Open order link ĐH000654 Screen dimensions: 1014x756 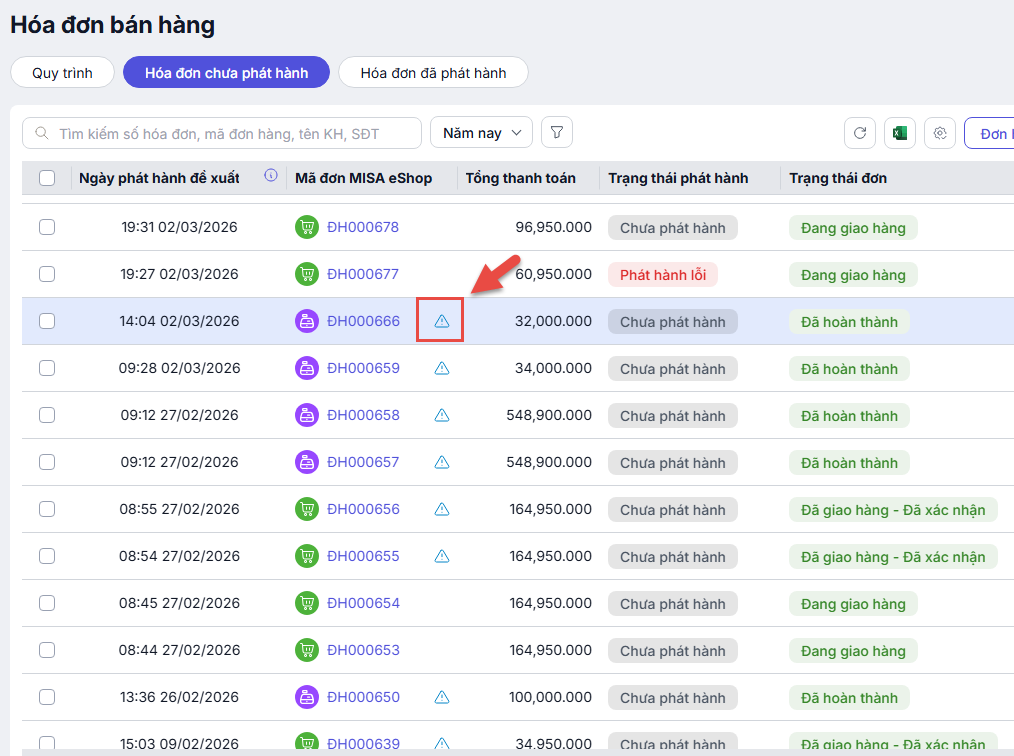pyautogui.click(x=363, y=603)
